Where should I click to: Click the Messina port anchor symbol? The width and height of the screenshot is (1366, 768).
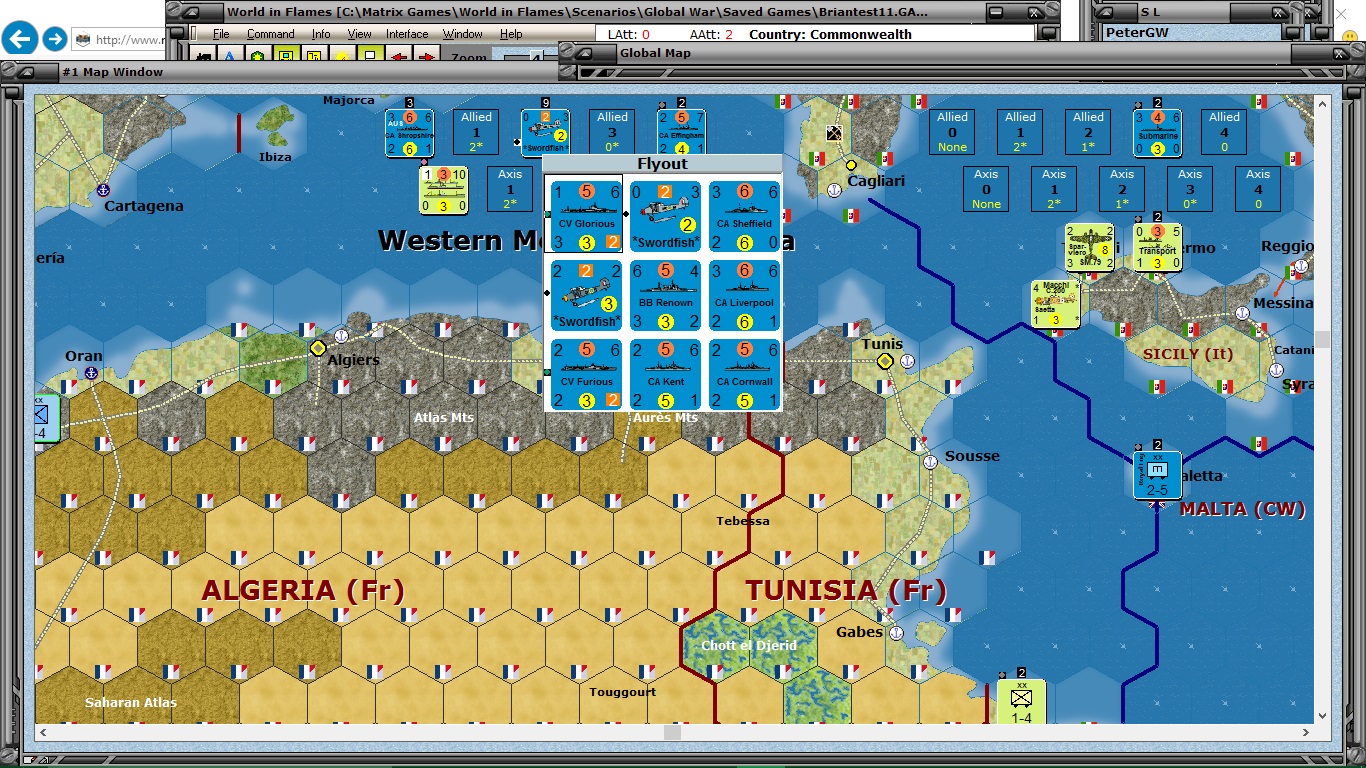[1242, 313]
